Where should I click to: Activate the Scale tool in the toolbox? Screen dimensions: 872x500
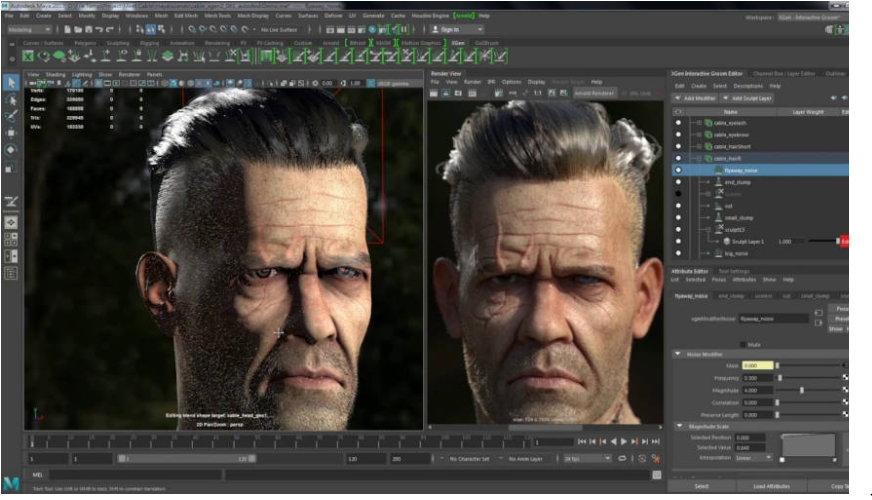[11, 167]
